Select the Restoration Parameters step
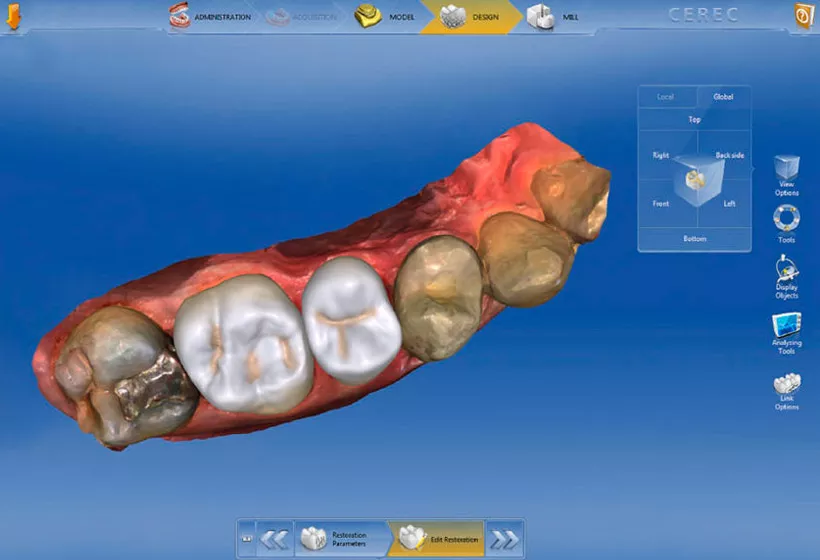Screen dimensions: 820x560 coord(341,539)
